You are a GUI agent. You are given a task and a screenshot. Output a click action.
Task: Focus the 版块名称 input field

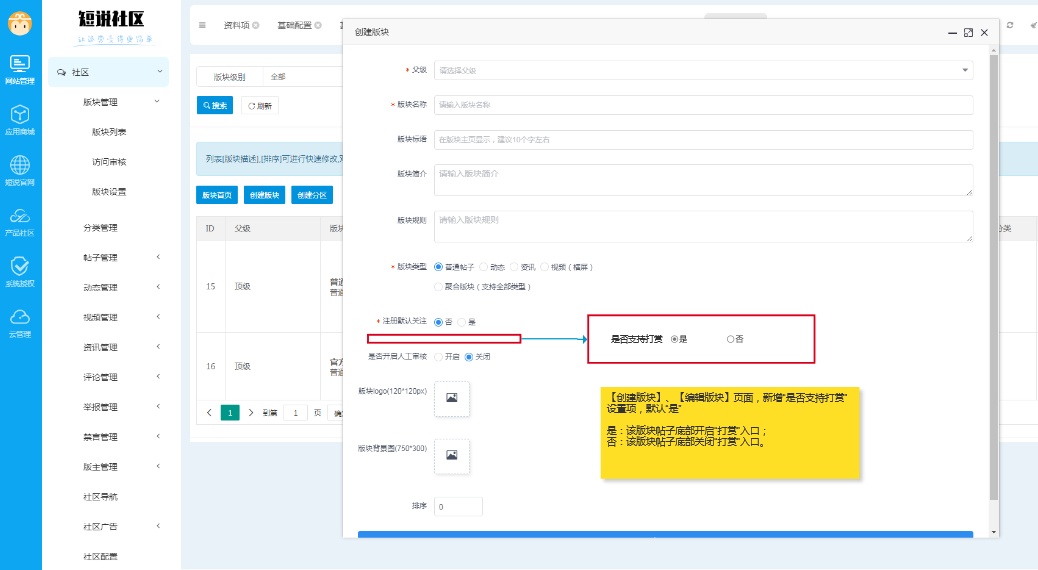[704, 105]
